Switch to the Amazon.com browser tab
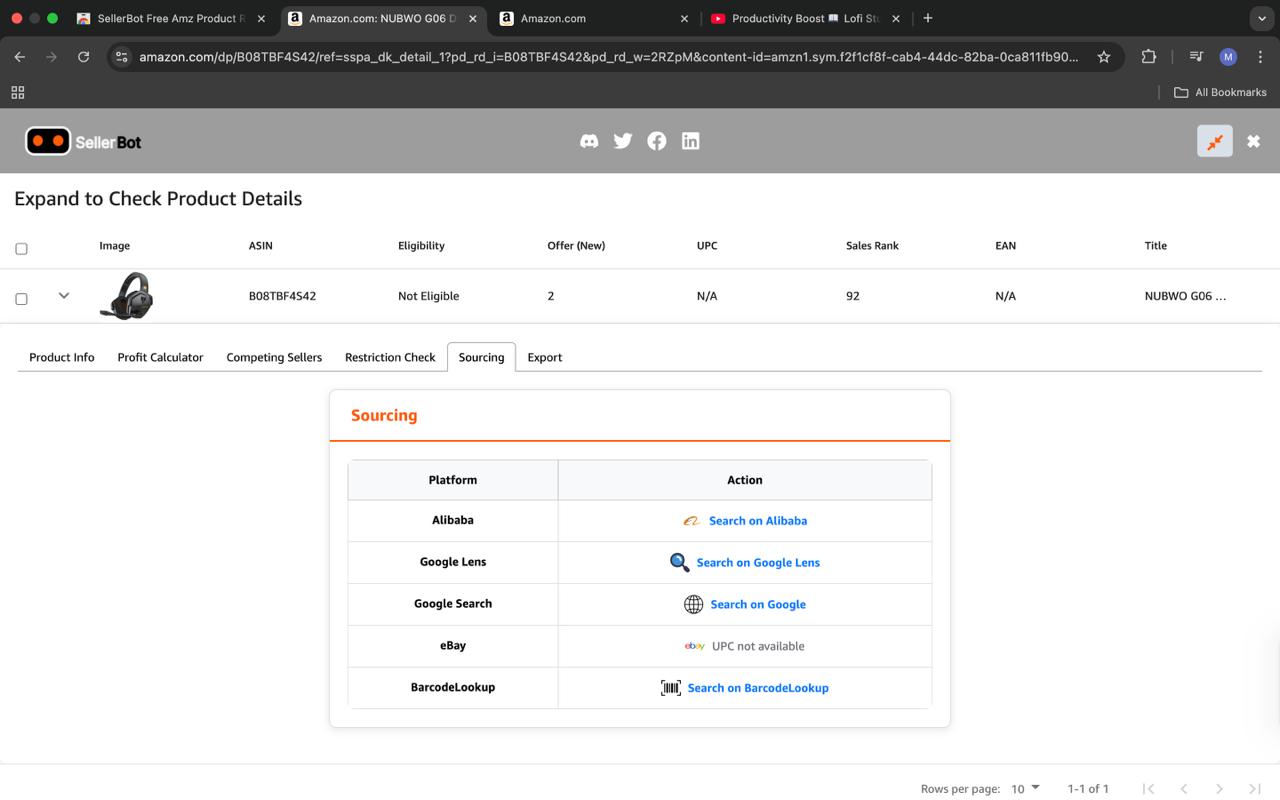 coord(594,18)
